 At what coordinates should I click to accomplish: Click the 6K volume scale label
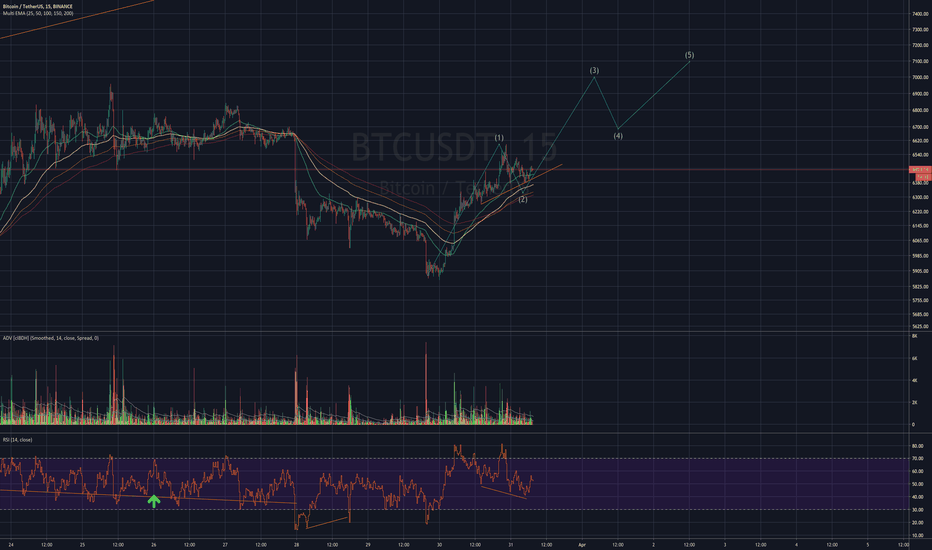click(914, 359)
